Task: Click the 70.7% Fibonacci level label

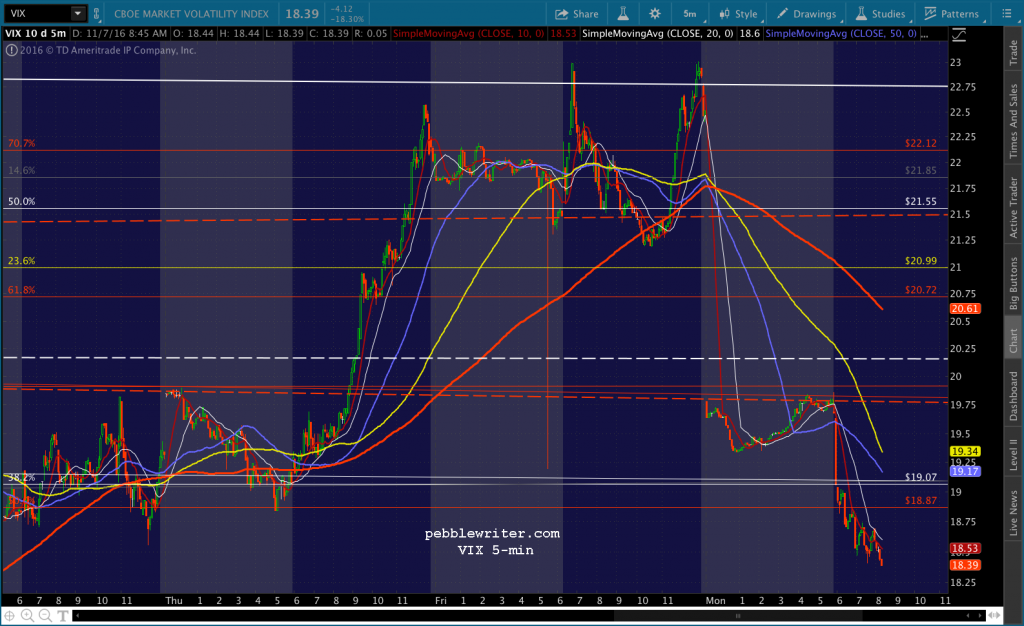Action: point(22,143)
